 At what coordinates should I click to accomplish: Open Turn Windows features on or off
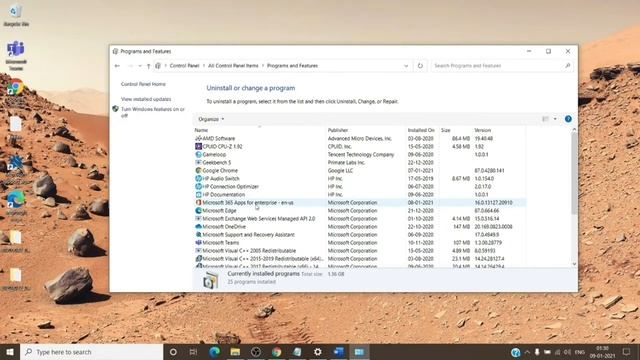pyautogui.click(x=153, y=112)
